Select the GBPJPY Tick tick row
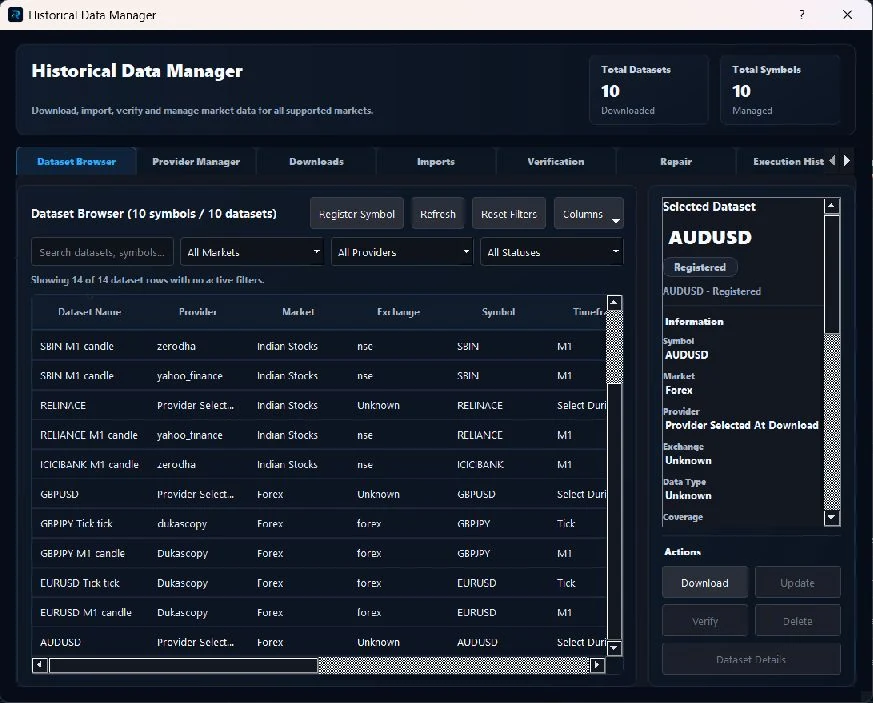Image resolution: width=873 pixels, height=703 pixels. pyautogui.click(x=319, y=523)
